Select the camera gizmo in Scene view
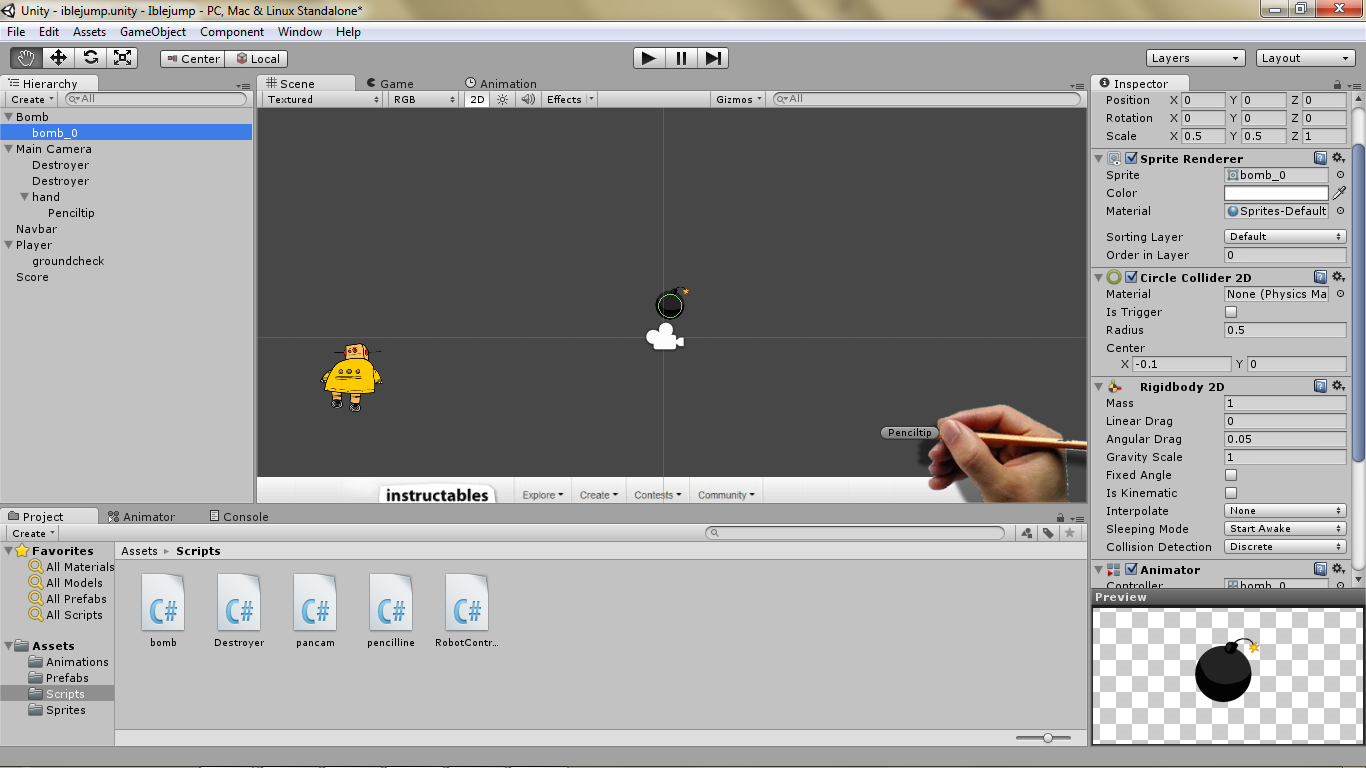Viewport: 1366px width, 768px height. (x=664, y=338)
